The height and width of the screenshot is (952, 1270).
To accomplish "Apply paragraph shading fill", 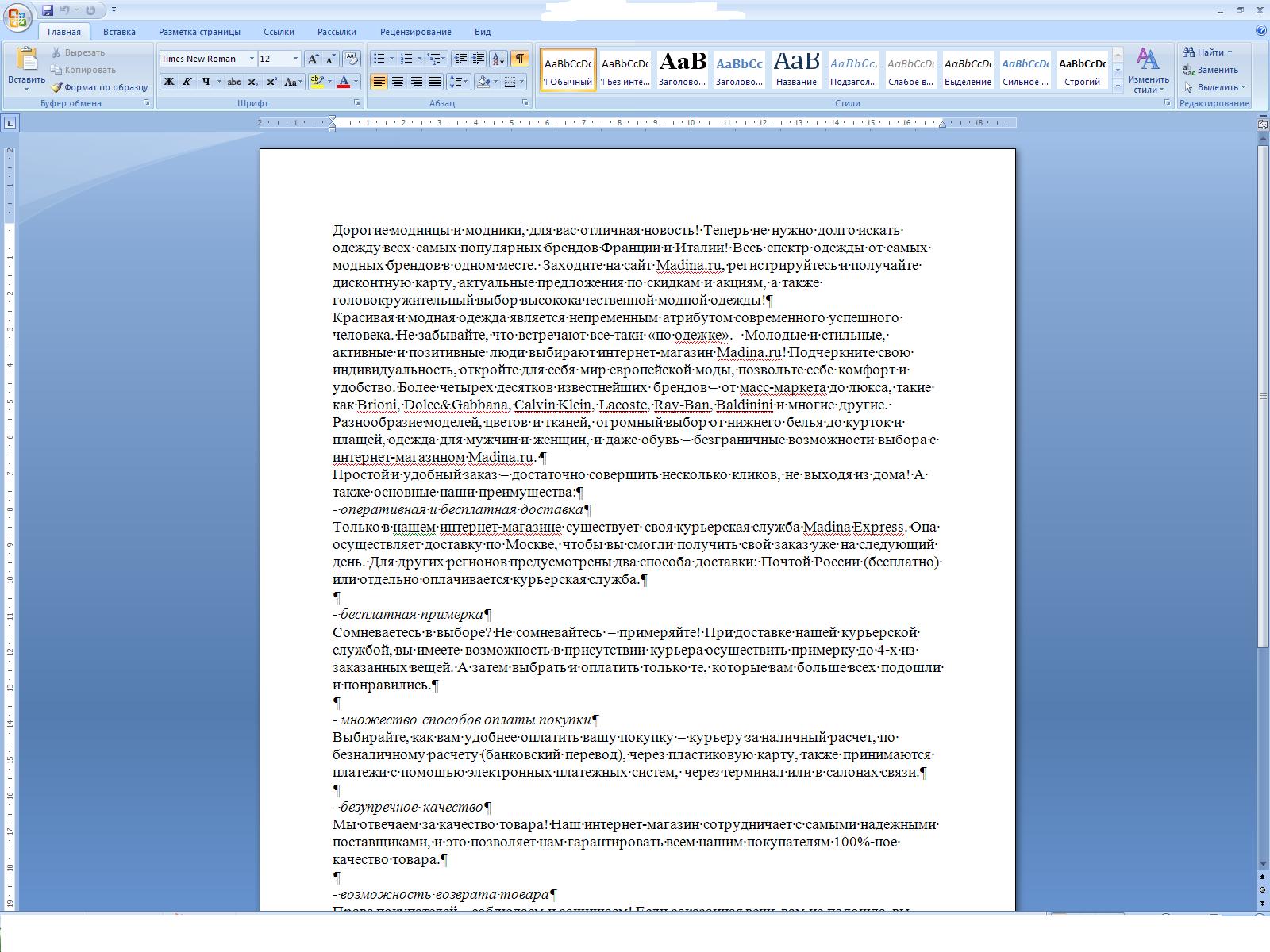I will [483, 82].
